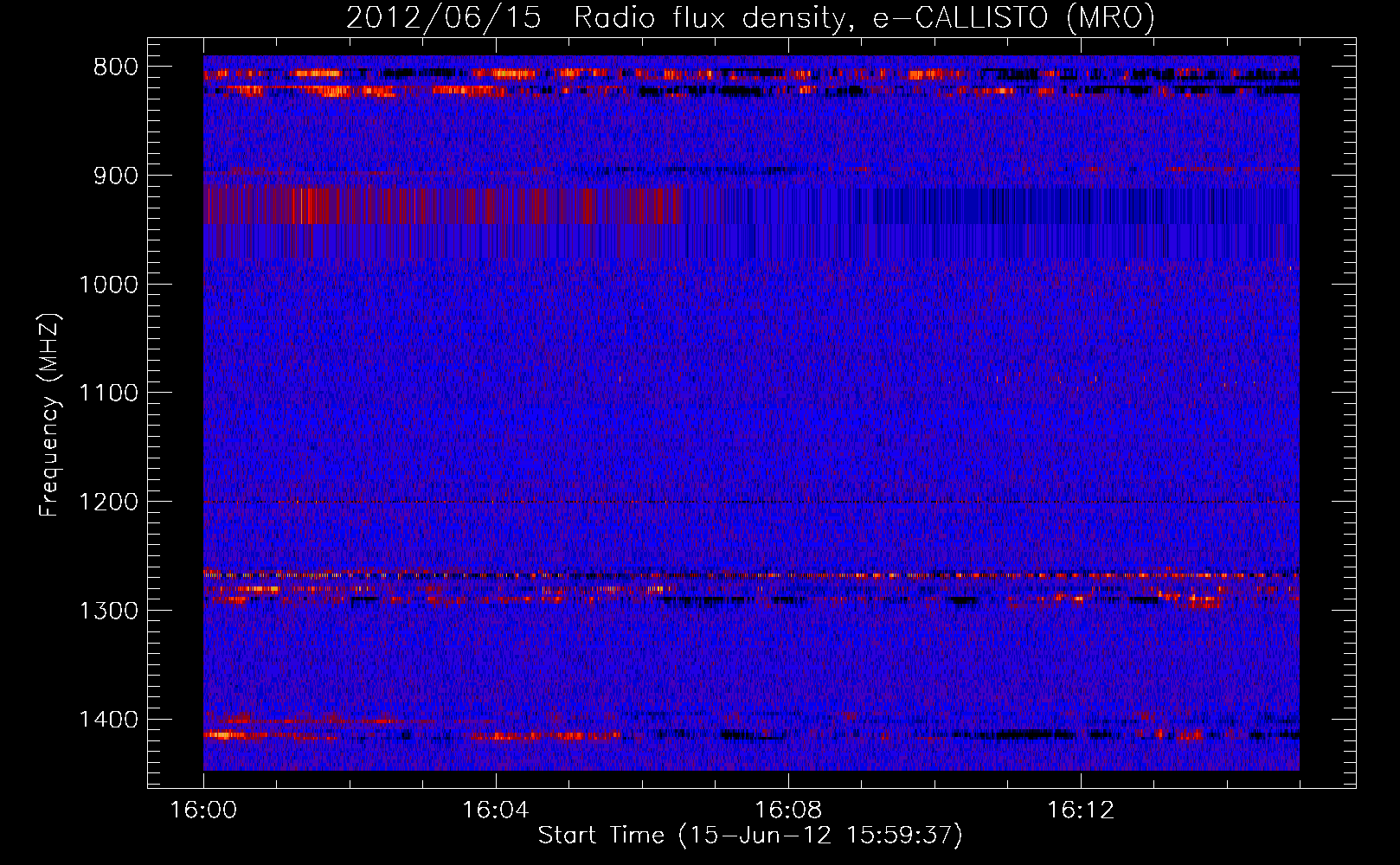Select the 1000 frequency tick label
This screenshot has height=865, width=1400.
[x=109, y=285]
